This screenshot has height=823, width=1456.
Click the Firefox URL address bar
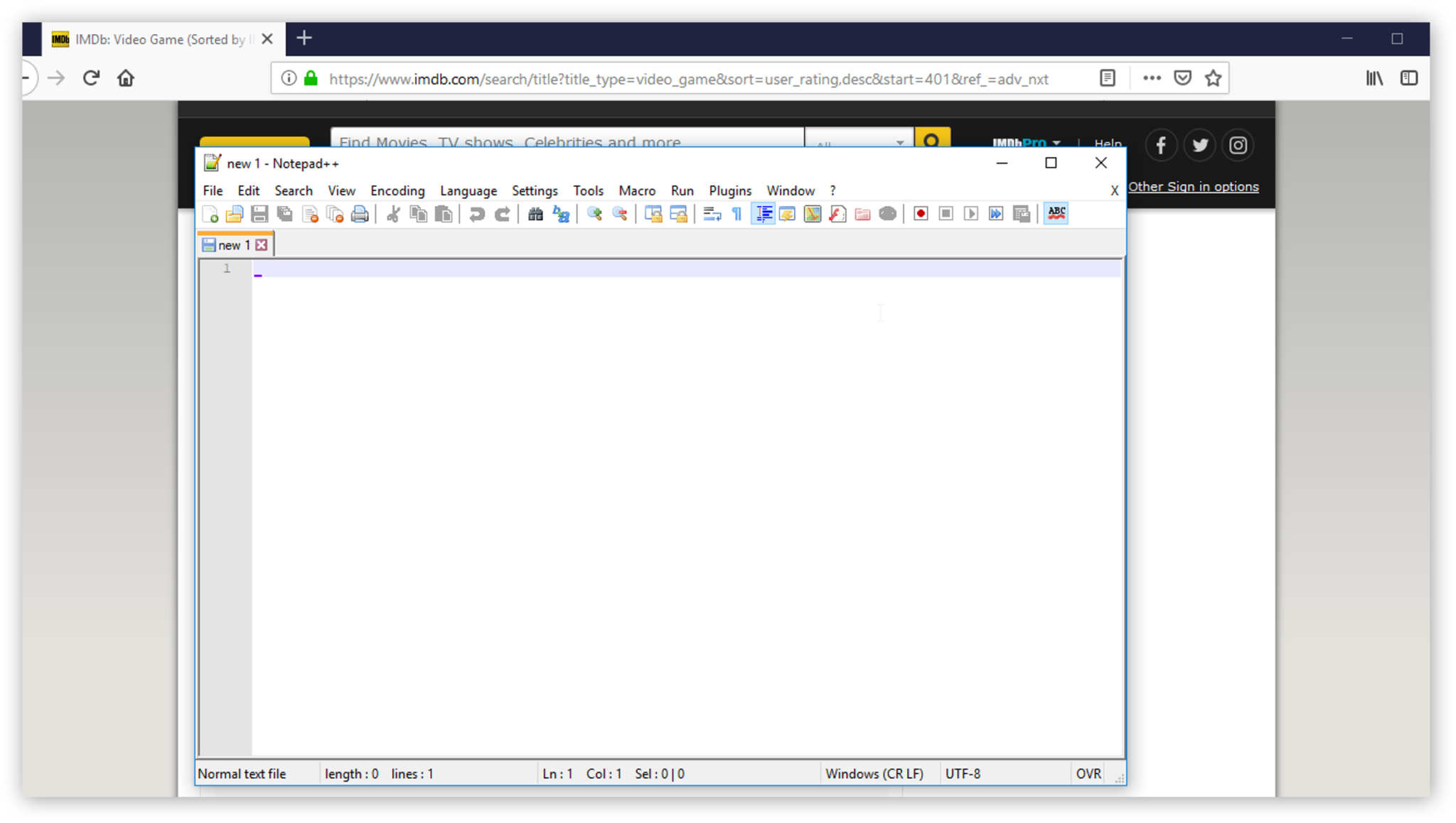point(688,79)
